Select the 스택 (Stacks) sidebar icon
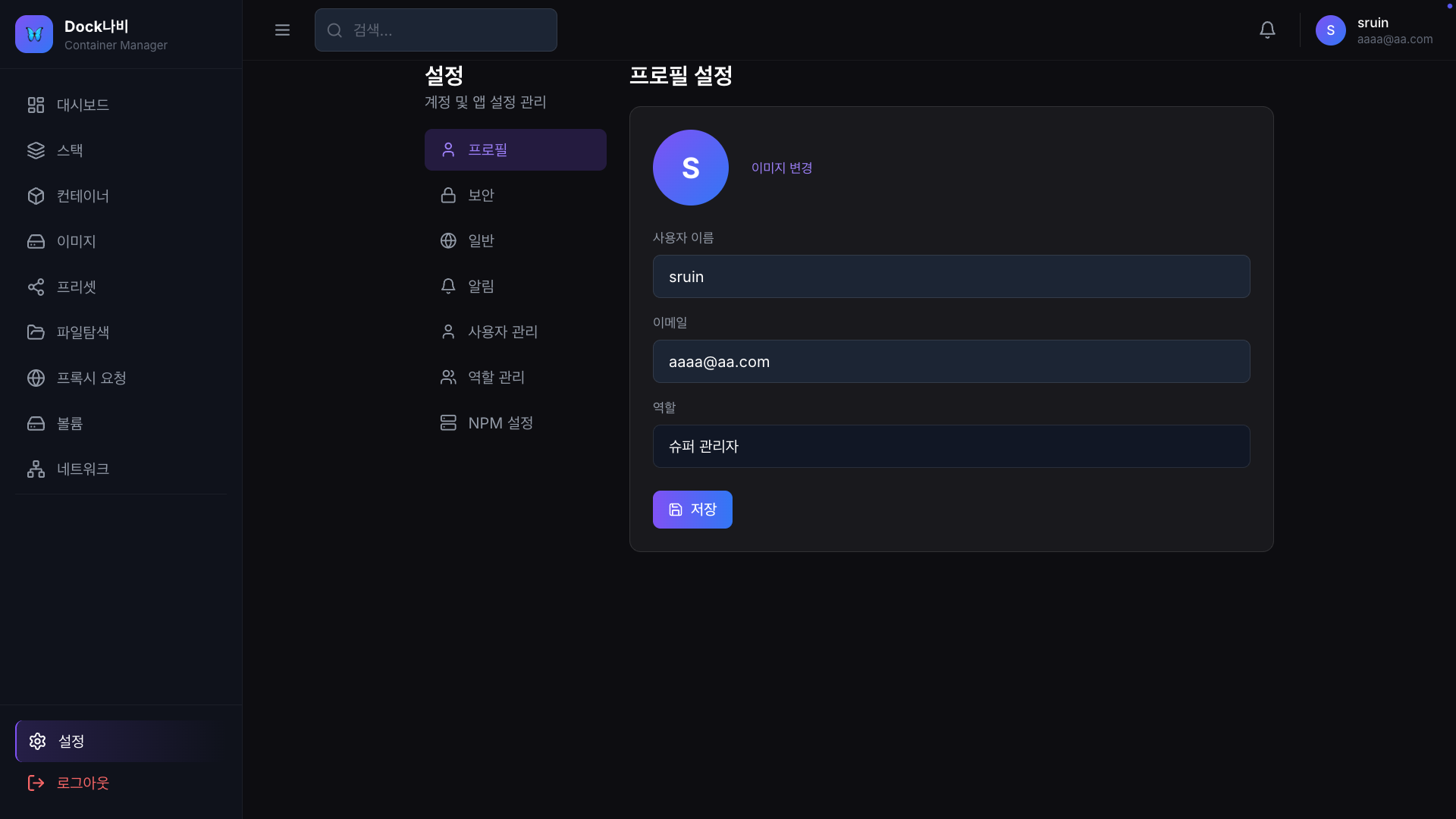This screenshot has width=1456, height=819. (70, 150)
